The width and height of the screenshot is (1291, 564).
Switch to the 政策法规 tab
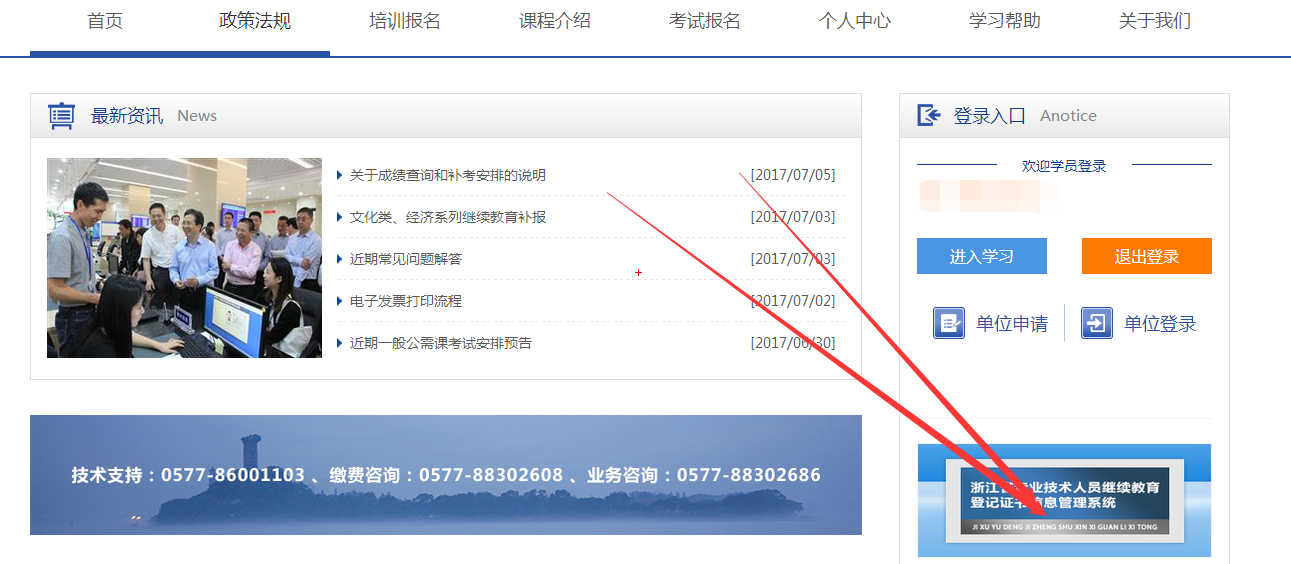pos(255,21)
